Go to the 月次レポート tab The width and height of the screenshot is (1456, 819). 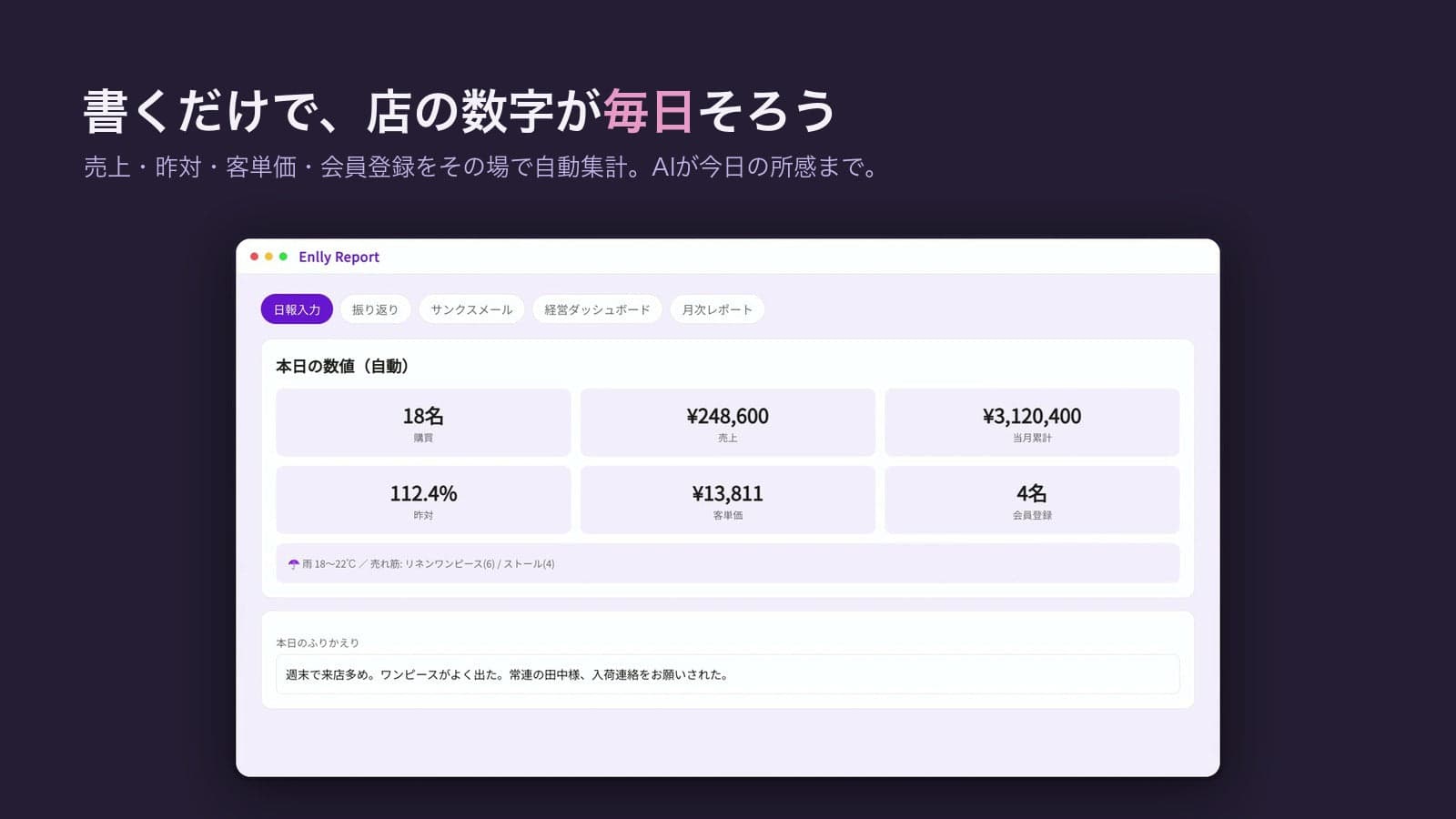click(x=717, y=309)
